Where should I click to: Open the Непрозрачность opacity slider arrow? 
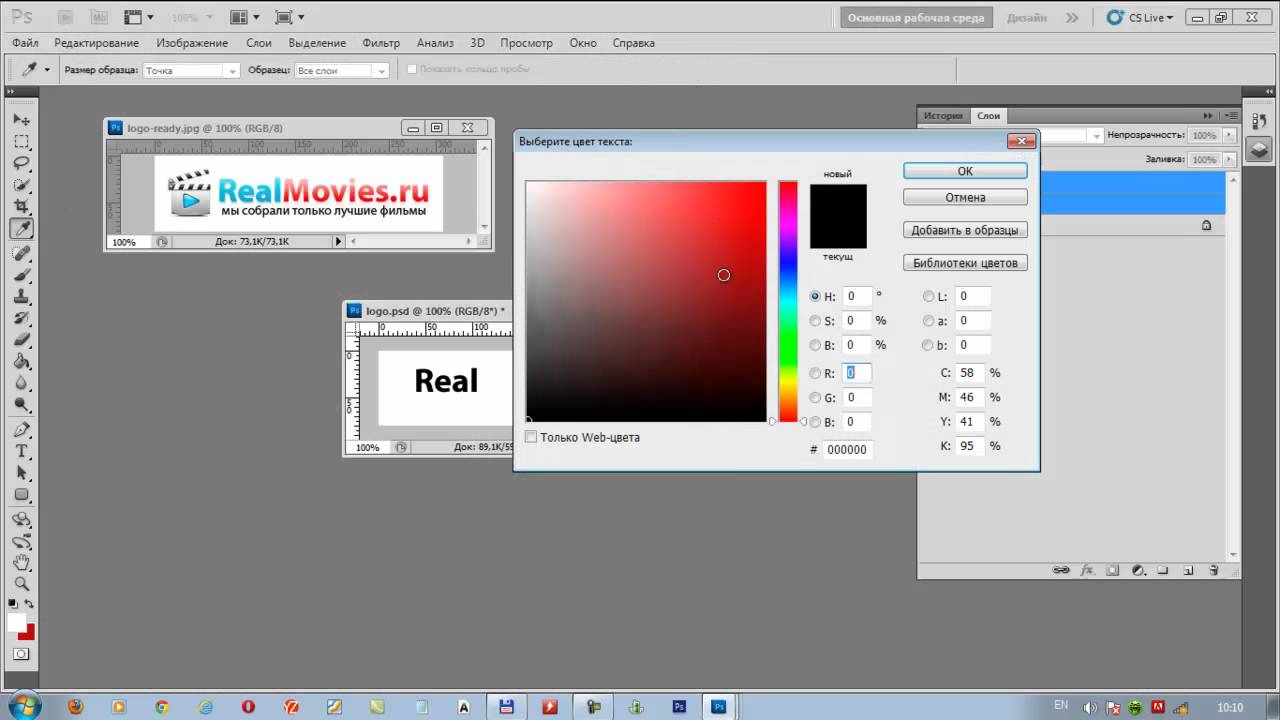click(1230, 135)
